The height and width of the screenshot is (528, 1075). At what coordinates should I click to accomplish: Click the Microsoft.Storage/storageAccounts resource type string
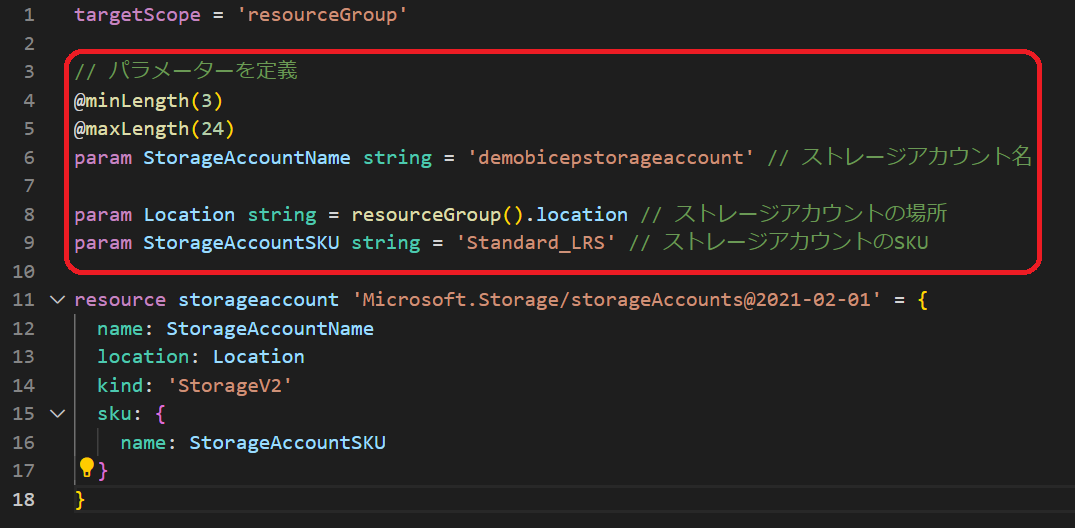pos(616,300)
